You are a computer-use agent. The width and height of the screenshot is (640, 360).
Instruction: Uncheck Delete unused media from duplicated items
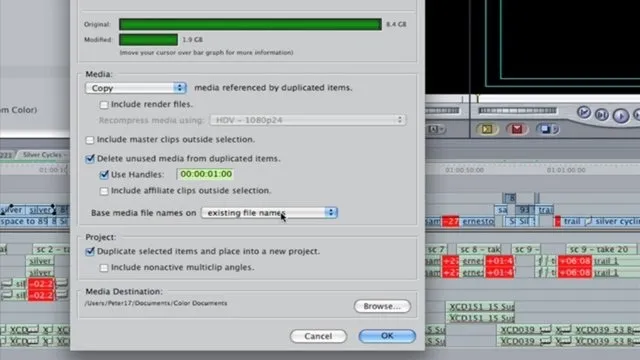tap(90, 159)
